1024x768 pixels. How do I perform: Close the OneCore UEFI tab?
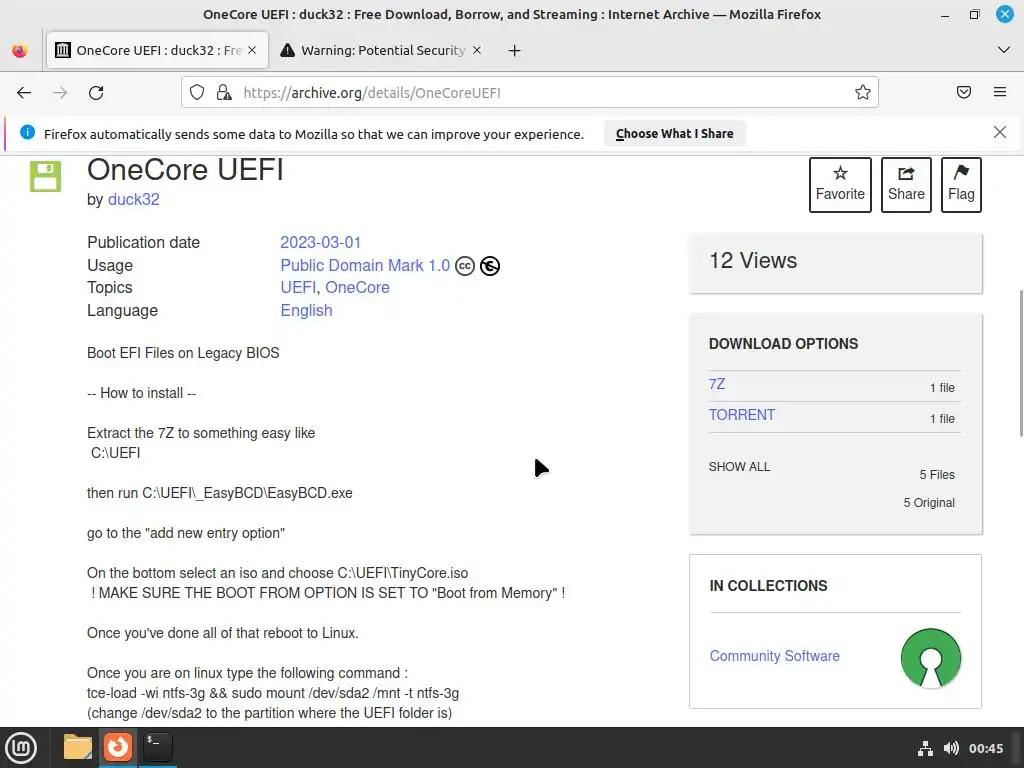(x=252, y=50)
